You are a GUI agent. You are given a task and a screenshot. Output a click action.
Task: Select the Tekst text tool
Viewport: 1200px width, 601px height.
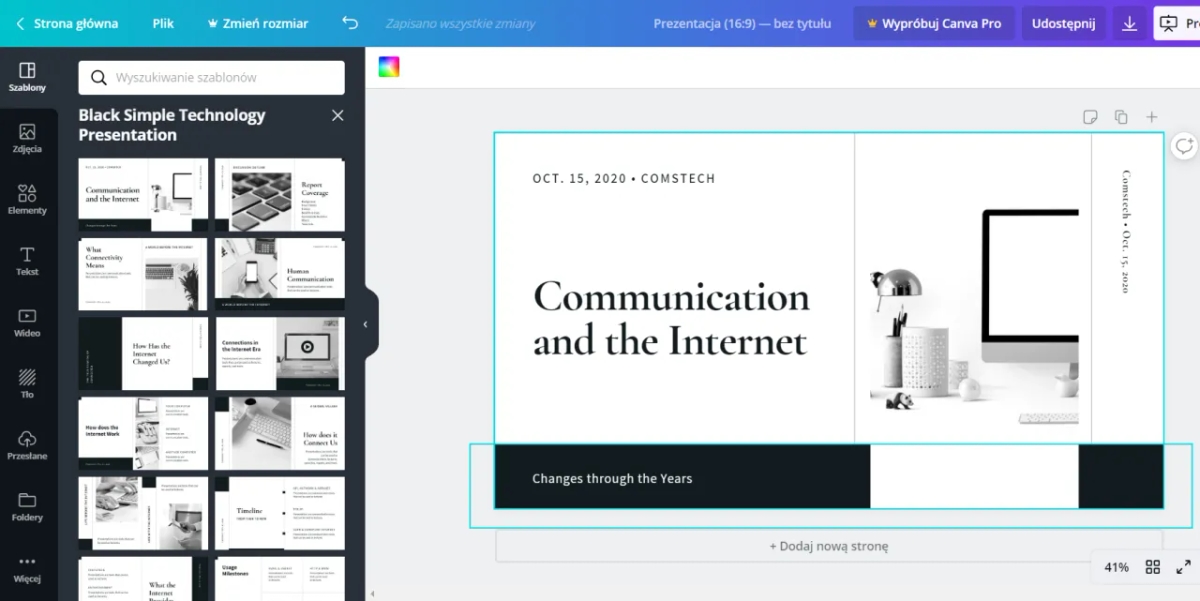point(27,261)
